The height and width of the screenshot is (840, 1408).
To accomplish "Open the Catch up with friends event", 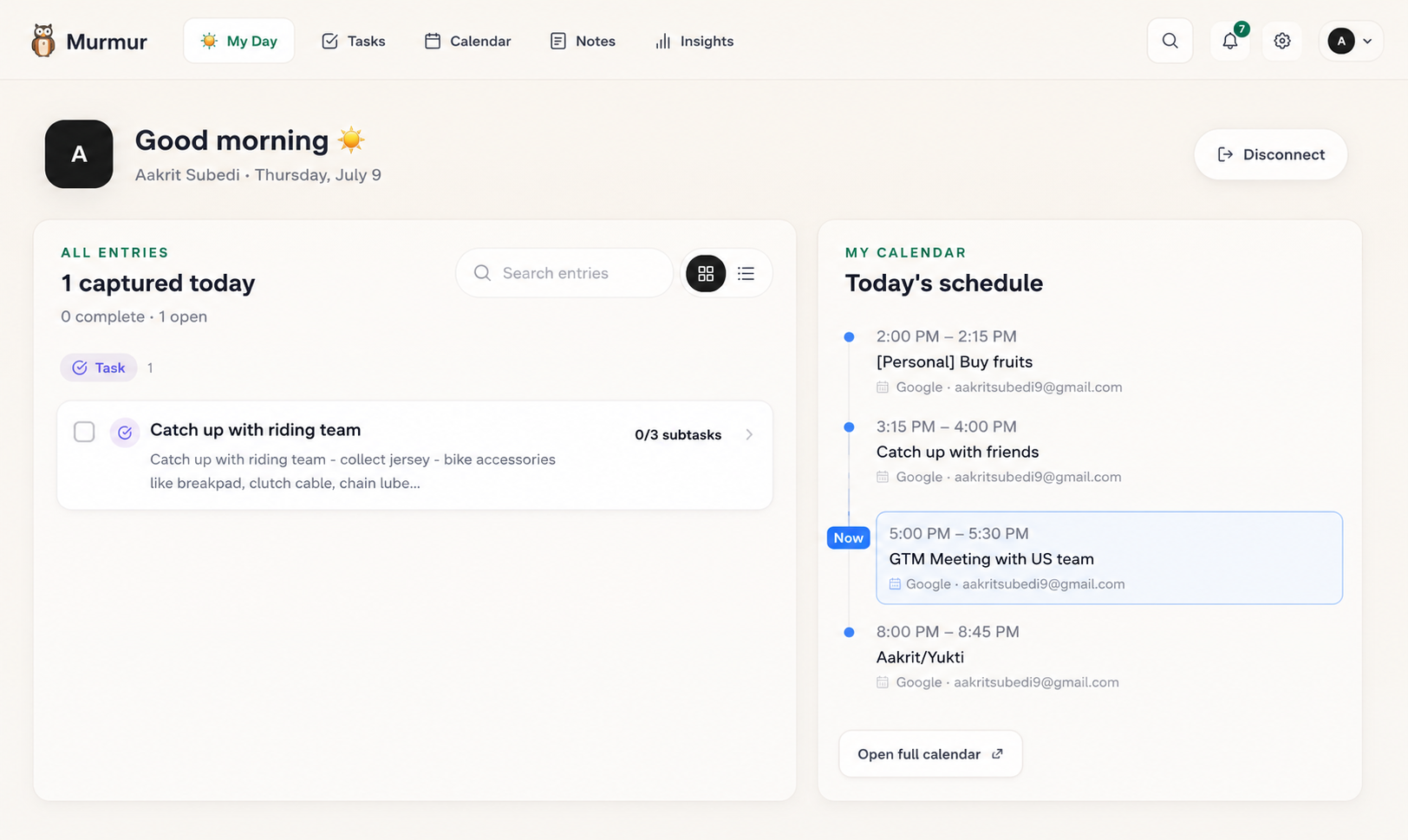I will coord(957,452).
